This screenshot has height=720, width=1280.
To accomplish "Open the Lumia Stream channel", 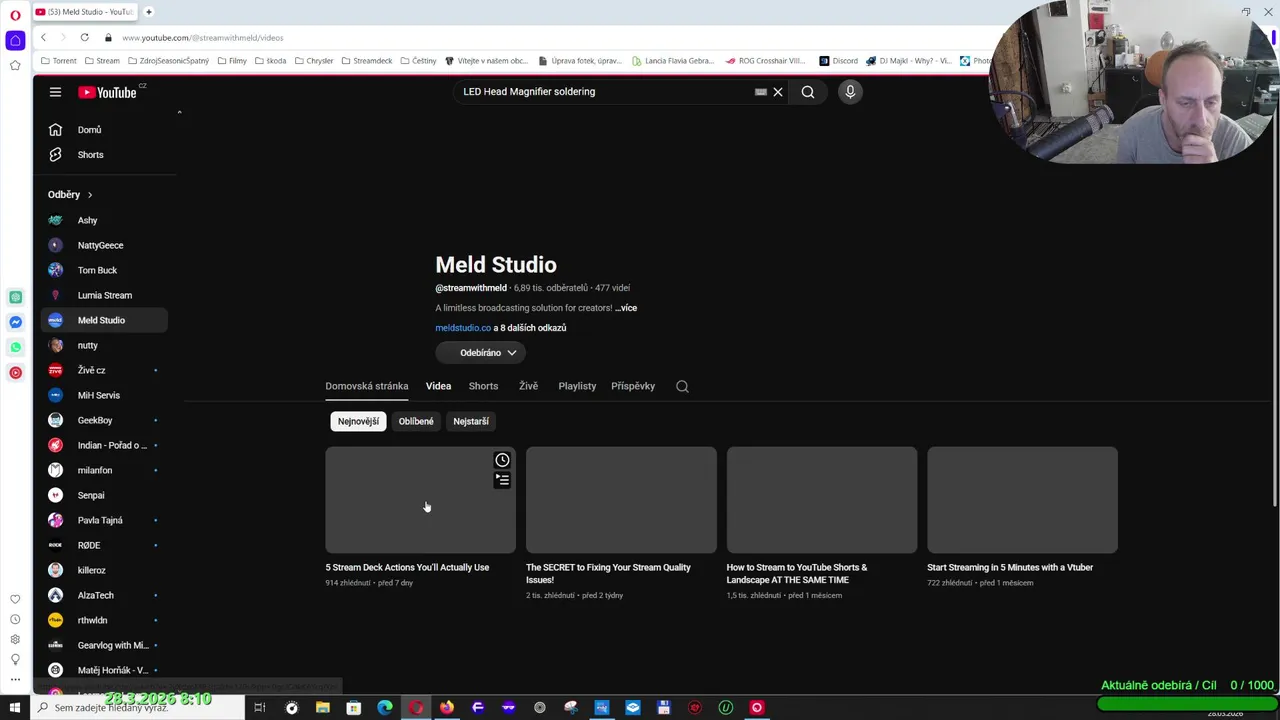I will [x=104, y=295].
